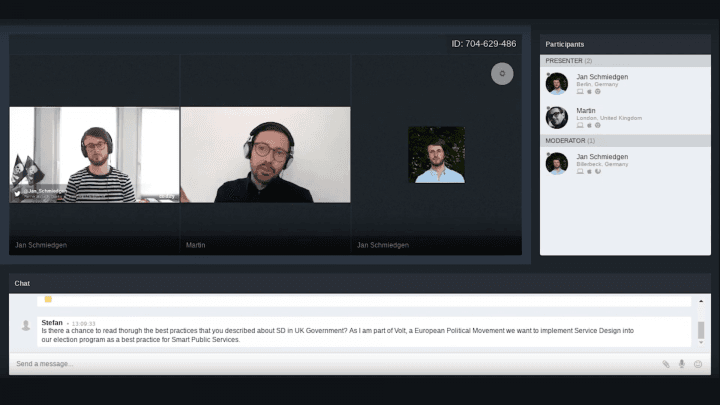Click Stefan's user avatar icon in chat
This screenshot has height=405, width=720.
click(x=26, y=325)
